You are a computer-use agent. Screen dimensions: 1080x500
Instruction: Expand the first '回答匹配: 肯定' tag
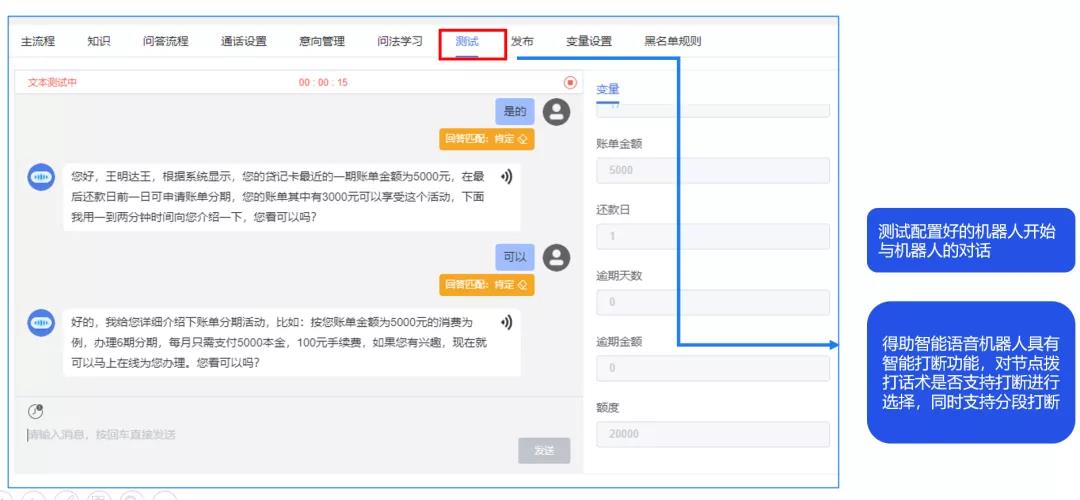487,139
